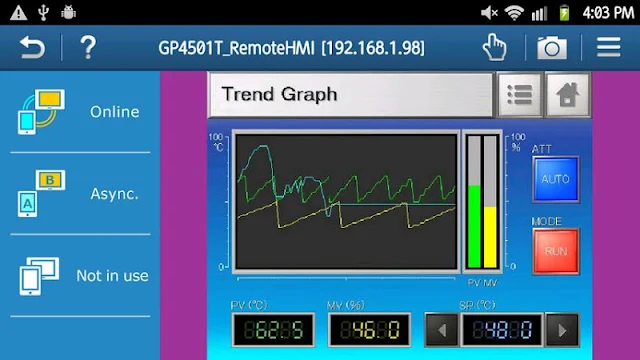Image resolution: width=640 pixels, height=360 pixels.
Task: Tap the touch operation hand icon
Action: [x=494, y=48]
